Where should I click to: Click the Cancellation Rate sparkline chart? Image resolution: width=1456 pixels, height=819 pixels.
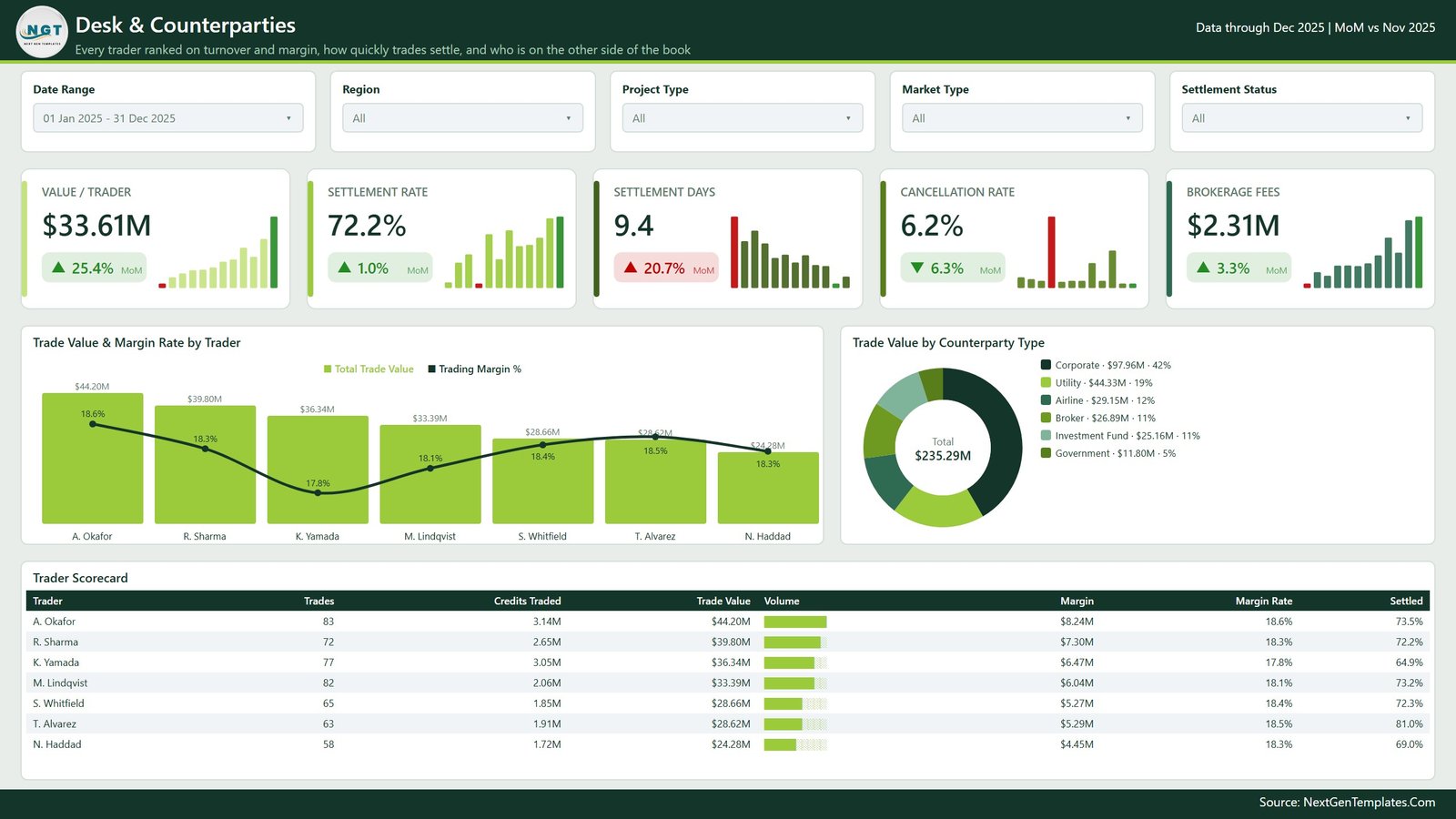click(x=1077, y=253)
